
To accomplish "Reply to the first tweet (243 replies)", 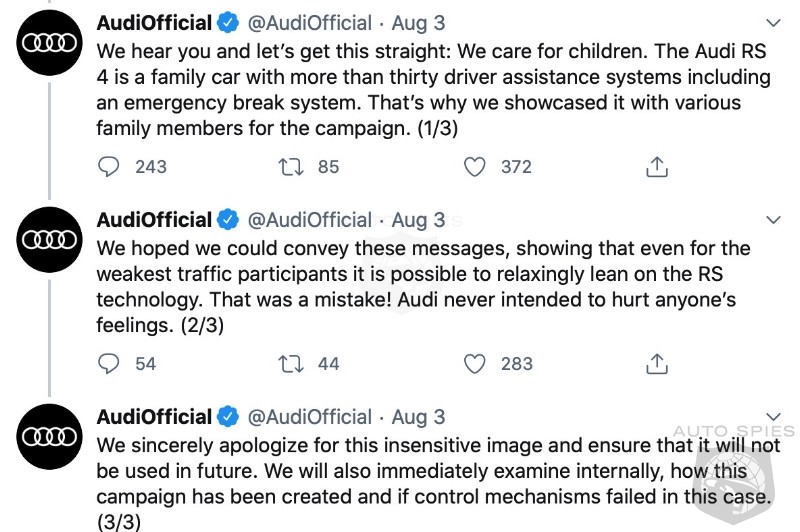I will pyautogui.click(x=108, y=167).
